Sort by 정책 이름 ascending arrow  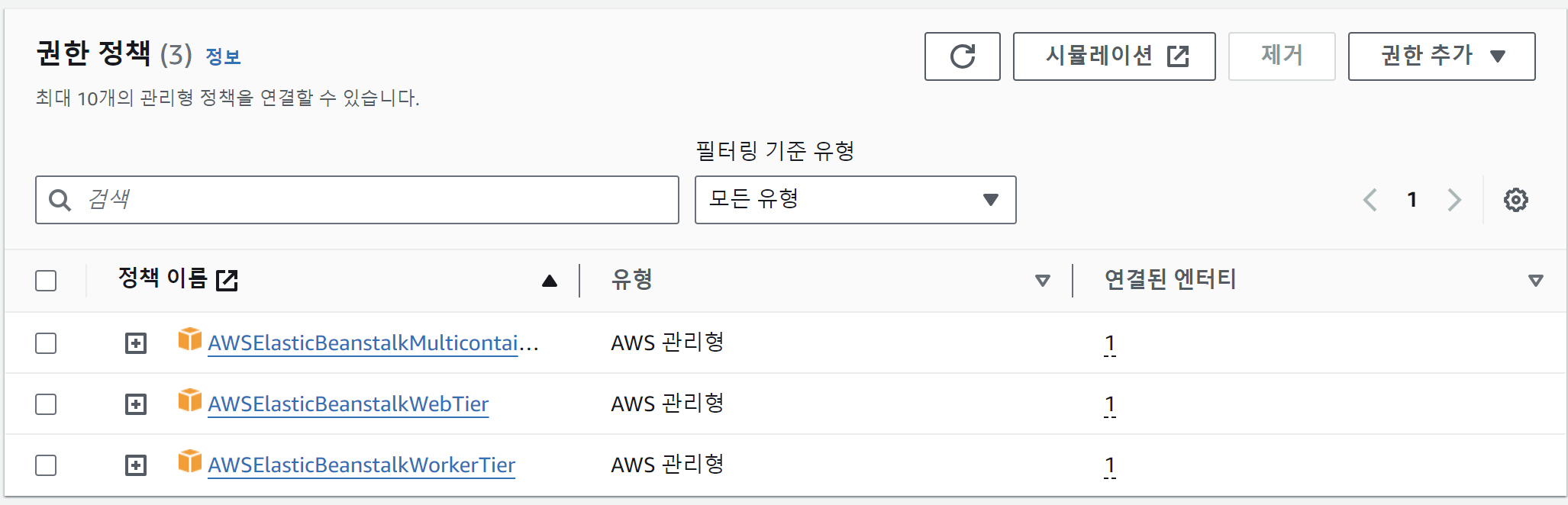549,281
